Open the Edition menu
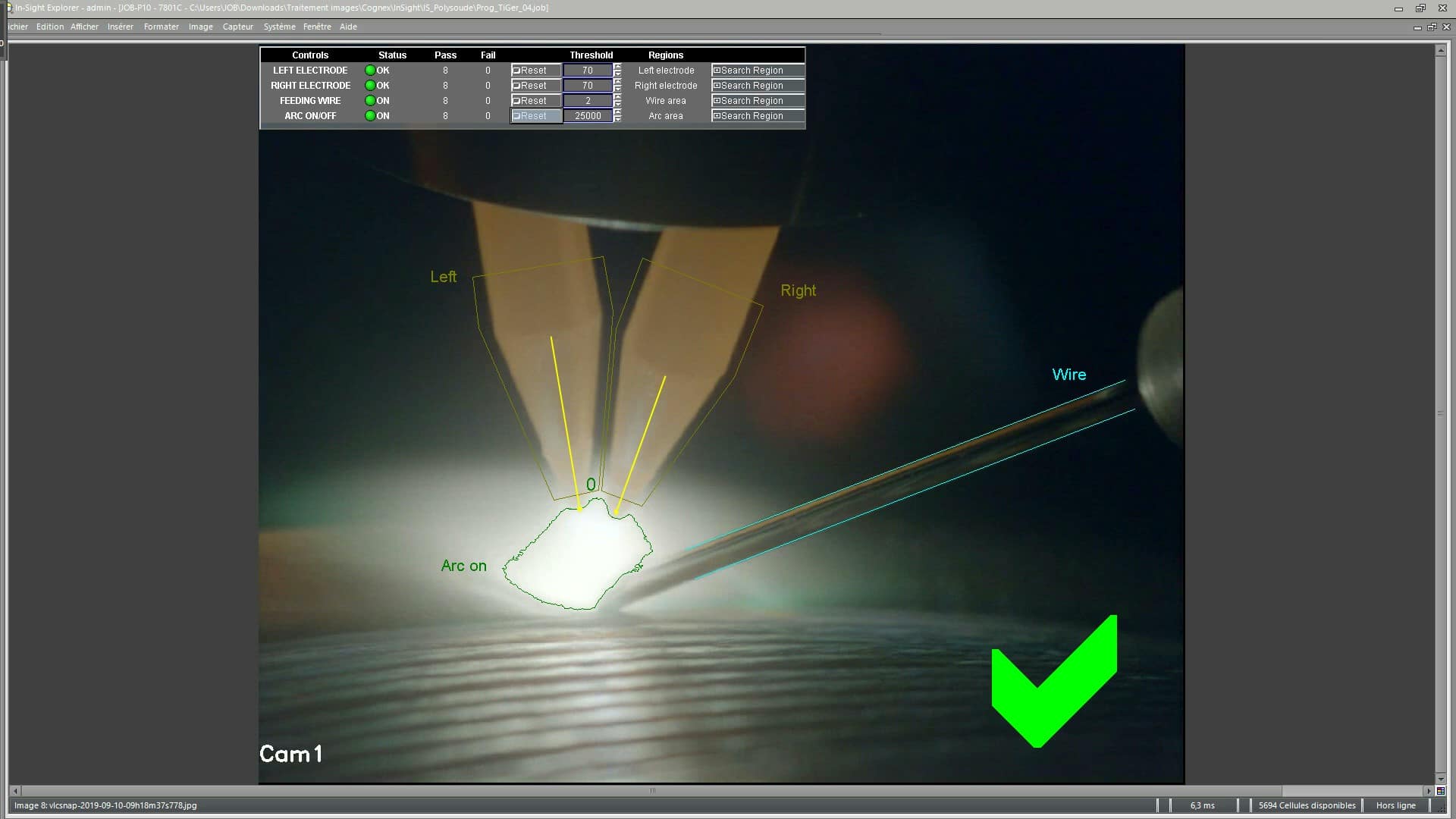This screenshot has height=819, width=1456. (50, 27)
